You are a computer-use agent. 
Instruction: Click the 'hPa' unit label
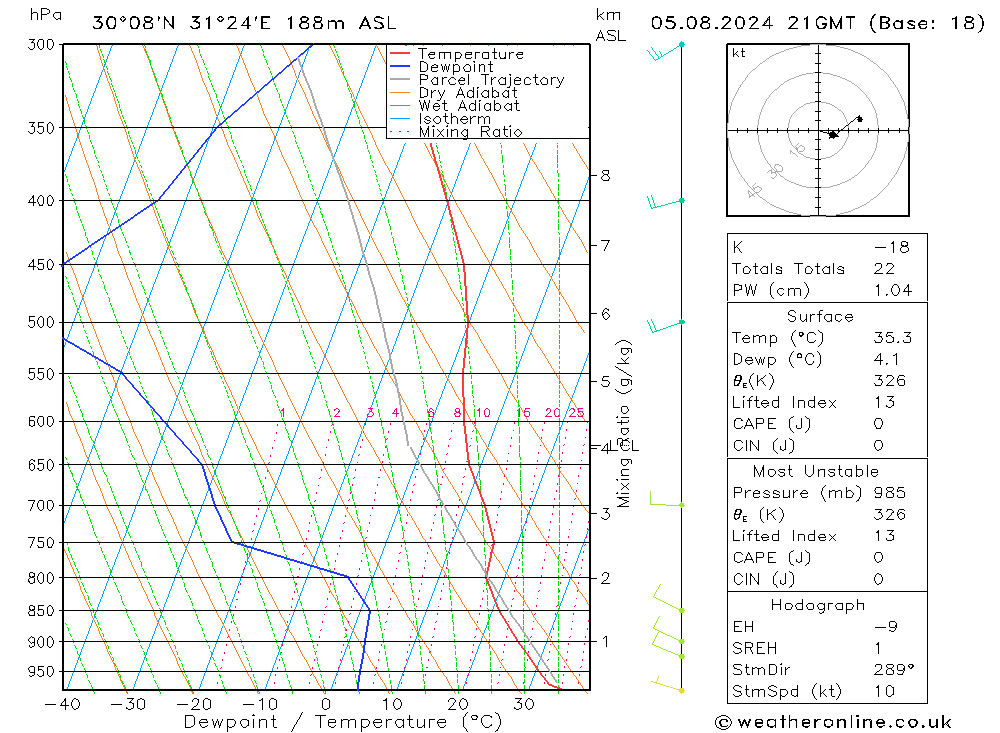tap(45, 15)
